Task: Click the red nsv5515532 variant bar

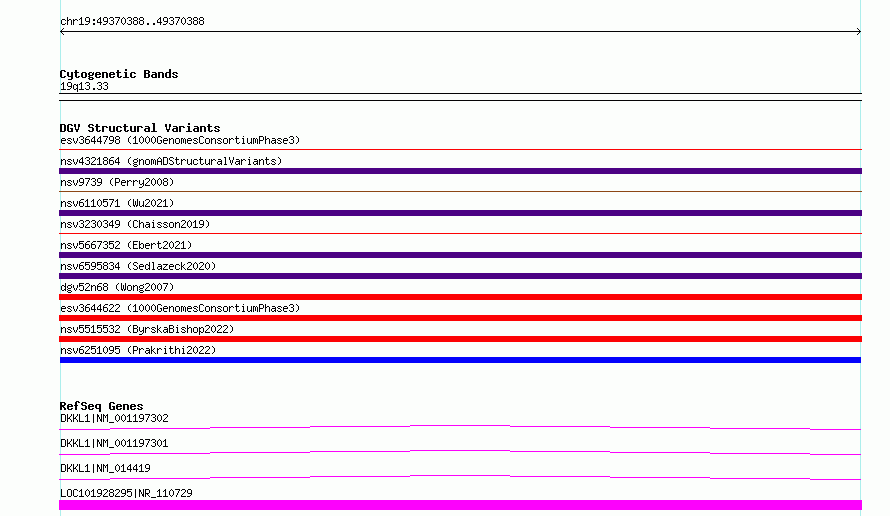Action: pyautogui.click(x=460, y=339)
